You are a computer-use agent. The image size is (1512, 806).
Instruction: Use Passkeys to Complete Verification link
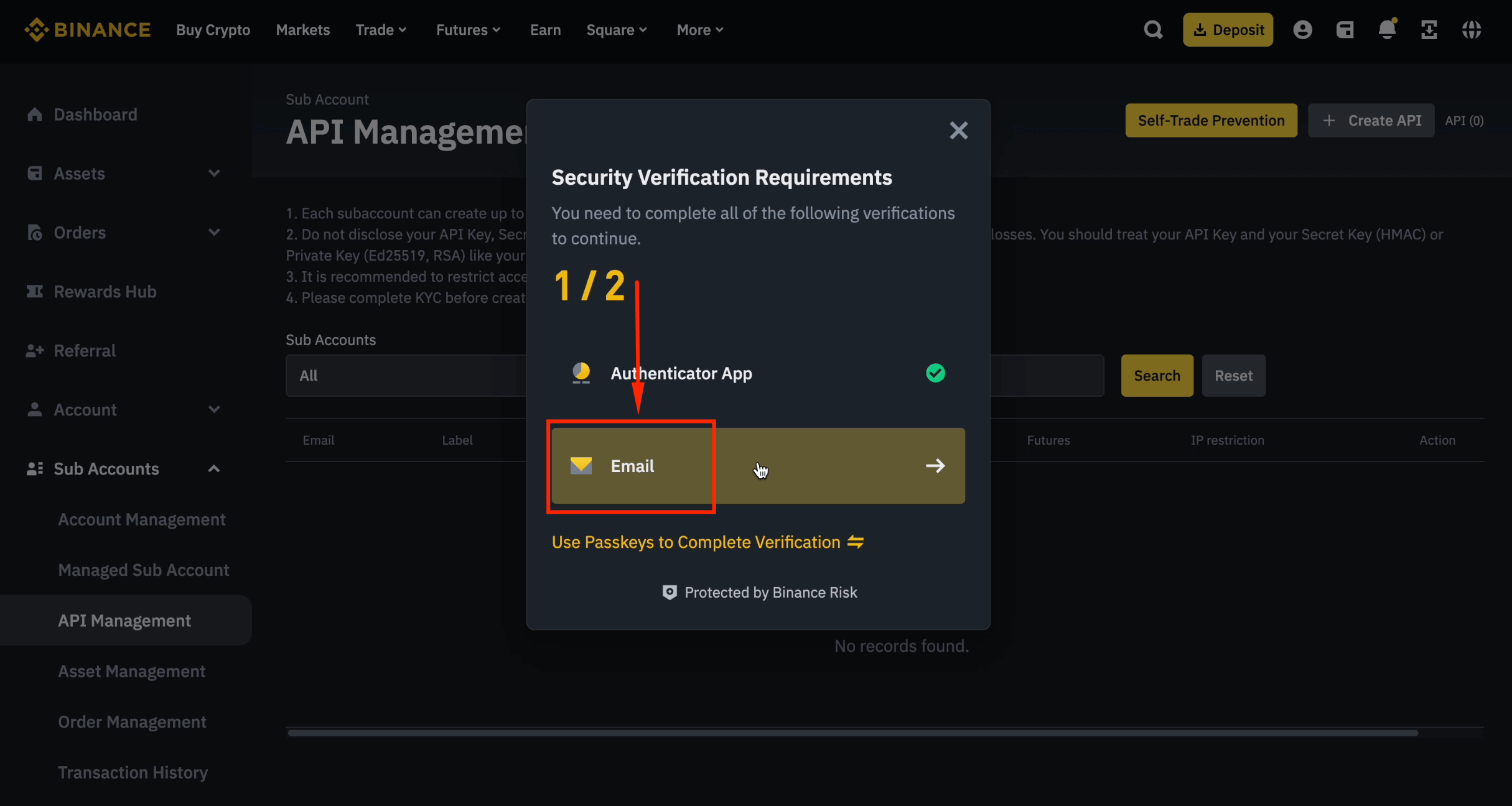tap(707, 542)
